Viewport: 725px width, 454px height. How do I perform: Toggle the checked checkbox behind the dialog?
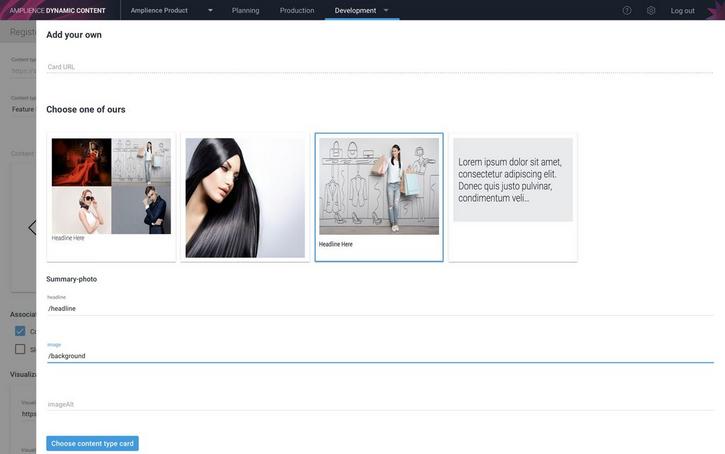point(20,331)
